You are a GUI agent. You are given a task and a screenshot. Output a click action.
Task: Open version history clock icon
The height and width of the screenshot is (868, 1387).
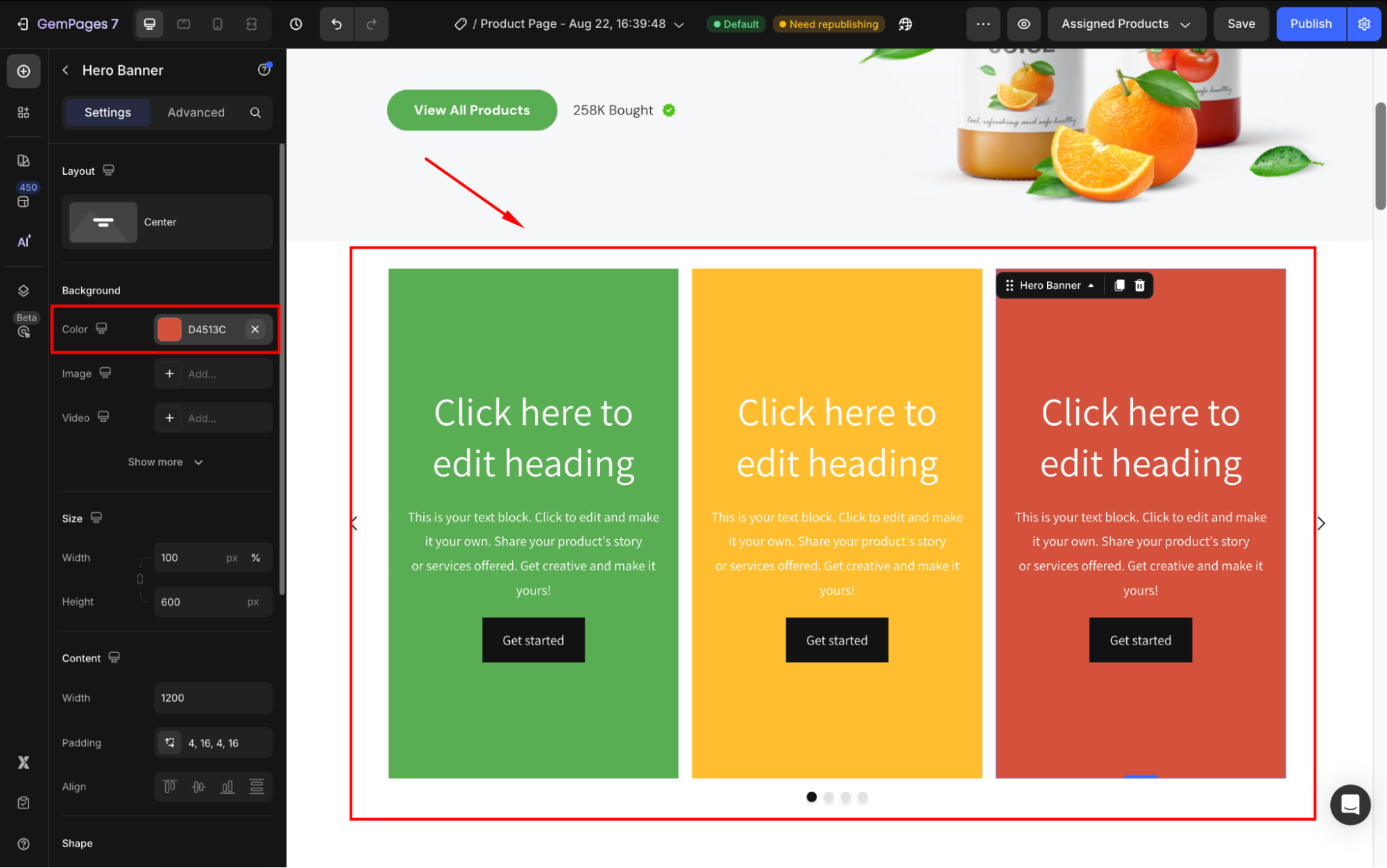click(296, 24)
